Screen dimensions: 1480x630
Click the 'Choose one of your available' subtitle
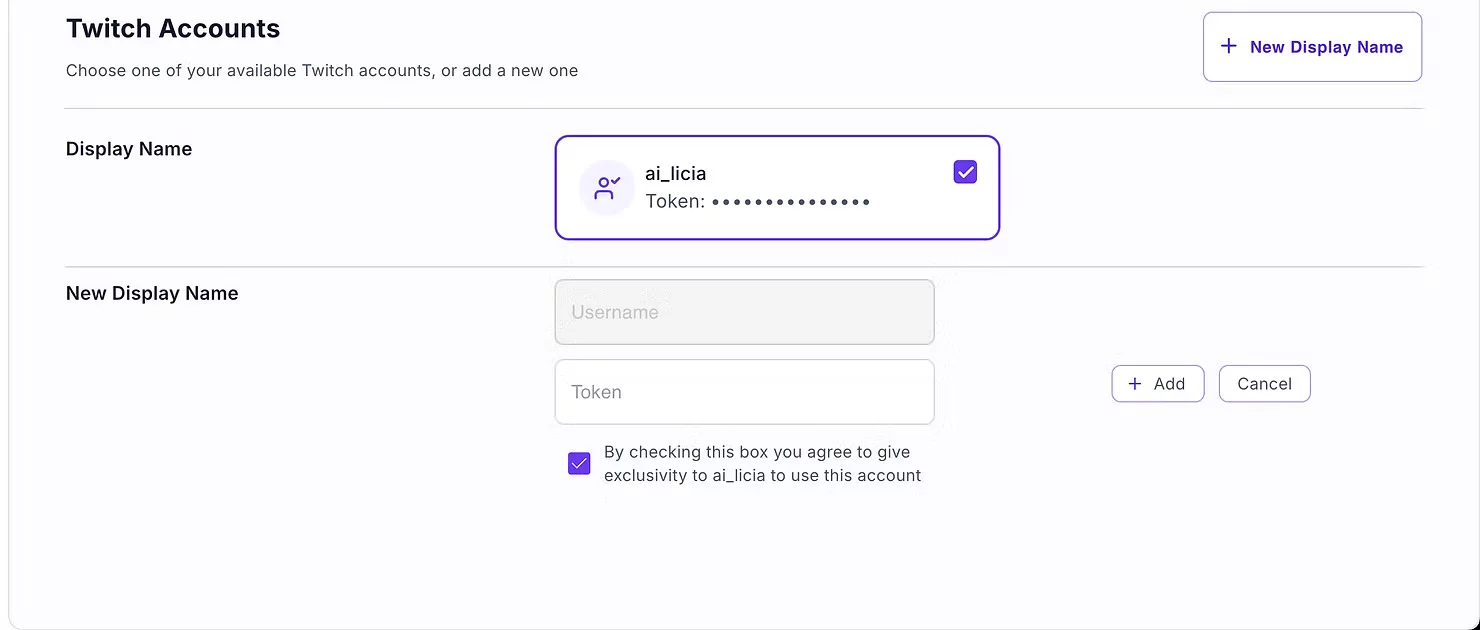(x=321, y=71)
